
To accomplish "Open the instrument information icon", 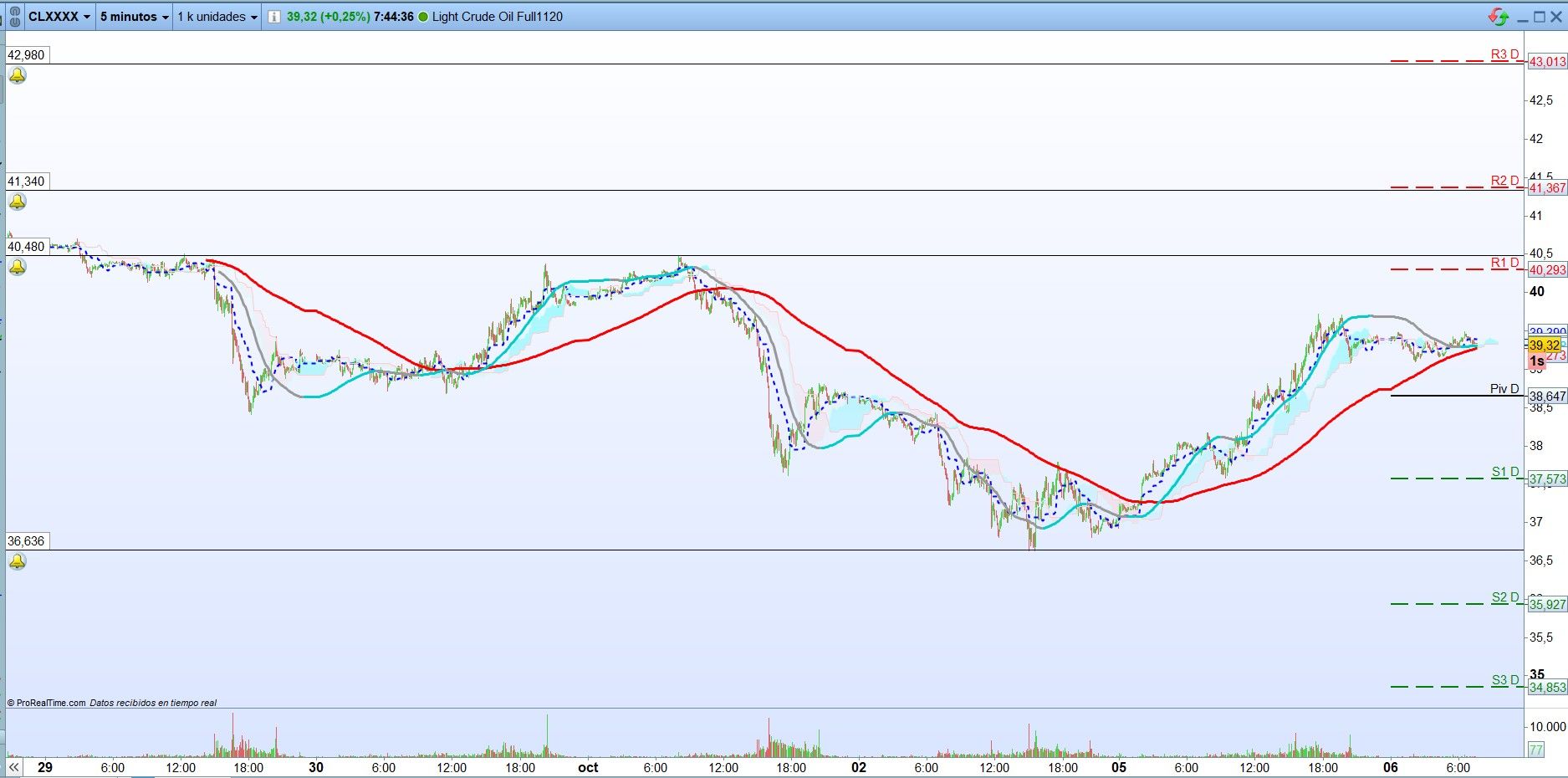I will [273, 17].
